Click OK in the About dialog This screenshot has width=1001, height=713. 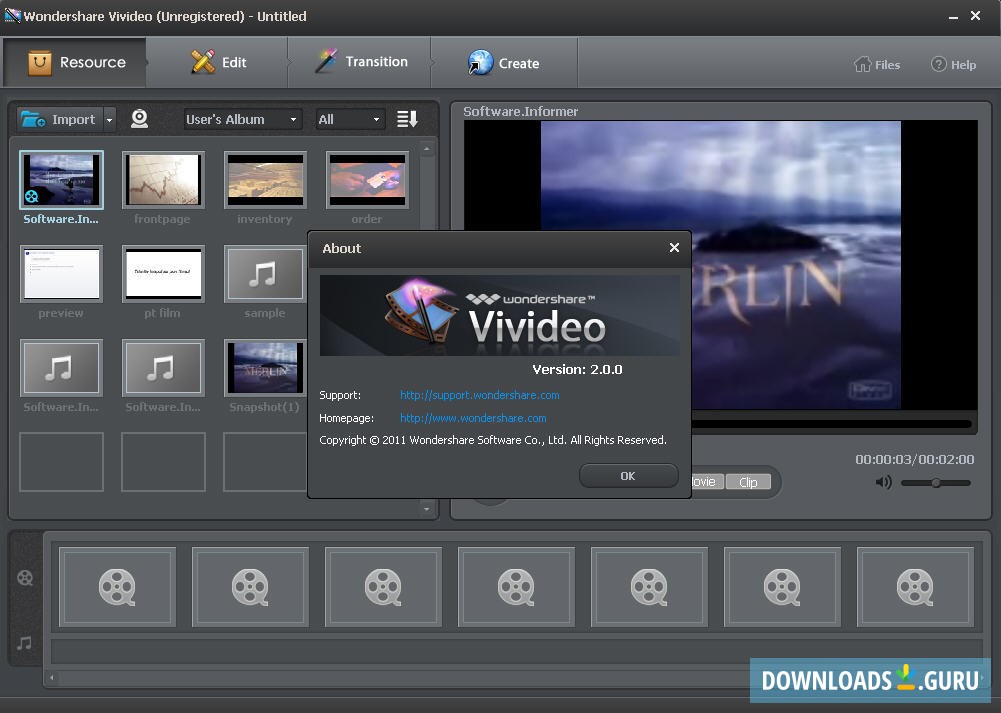(628, 475)
